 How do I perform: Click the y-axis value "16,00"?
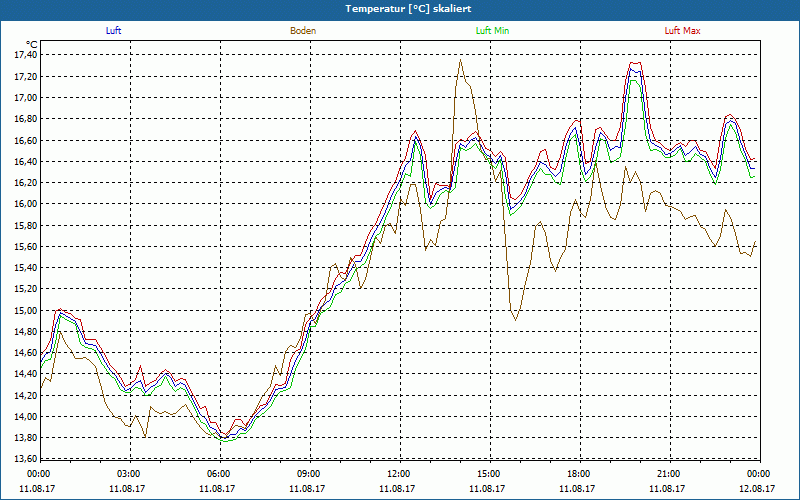tap(27, 204)
